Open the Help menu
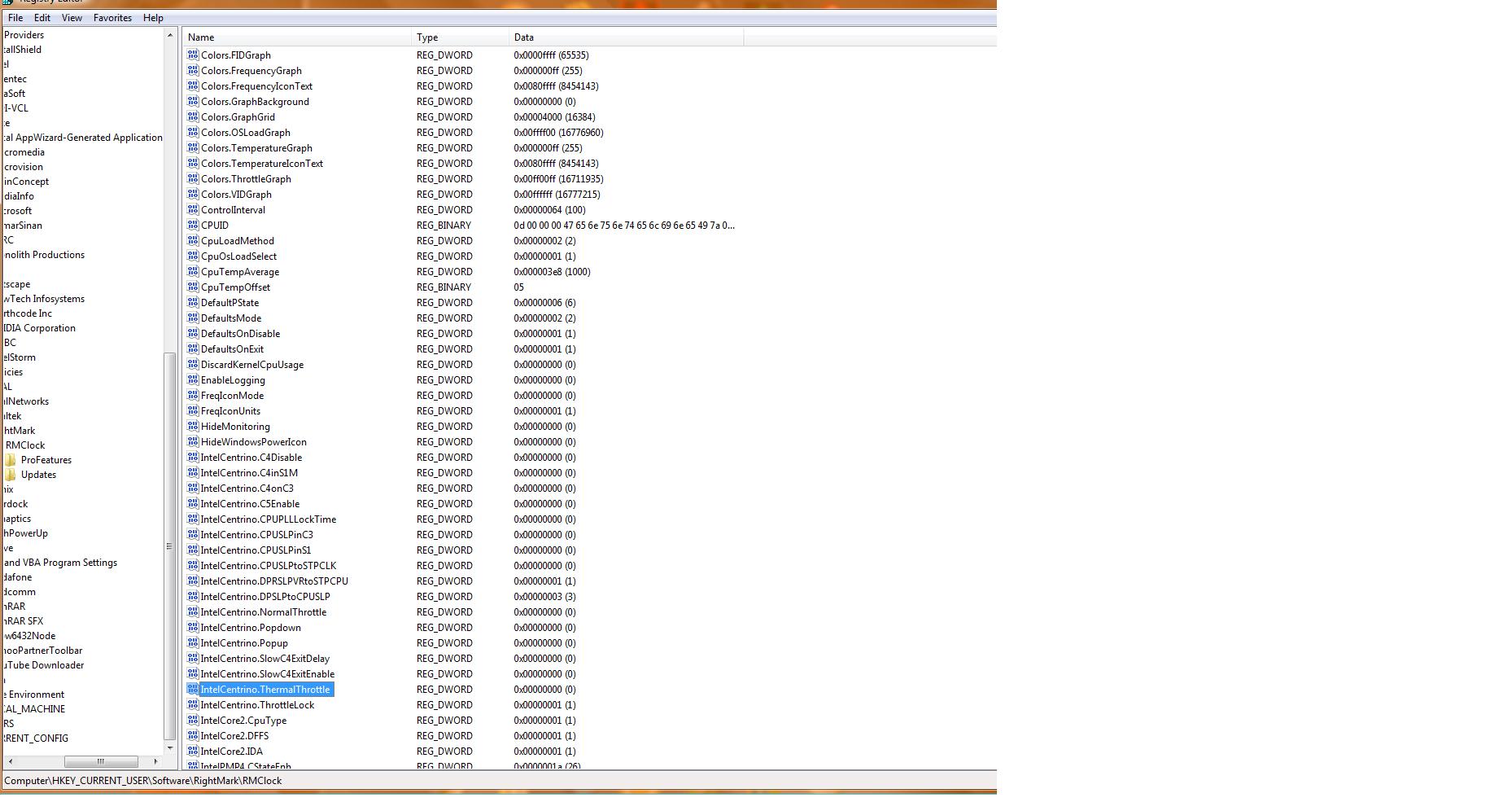The height and width of the screenshot is (802, 1512). point(153,18)
